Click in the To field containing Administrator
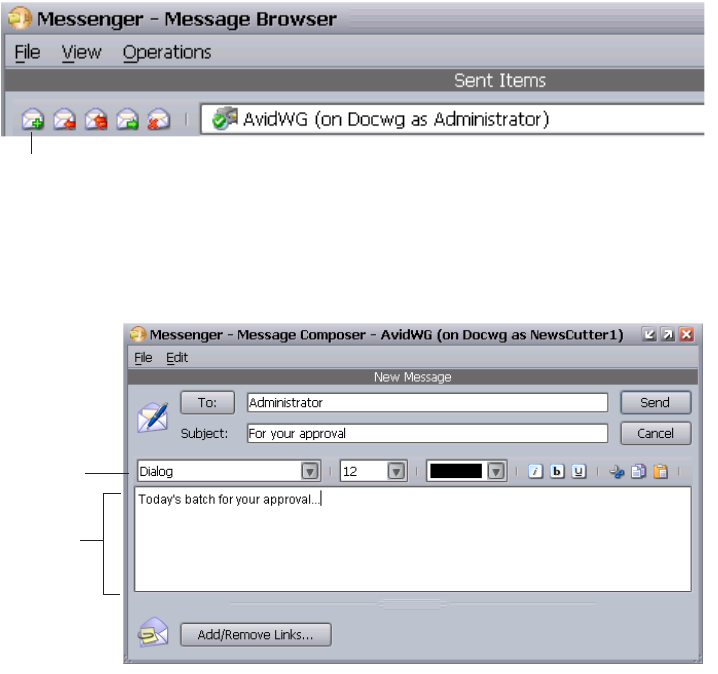This screenshot has height=674, width=718. pos(427,402)
